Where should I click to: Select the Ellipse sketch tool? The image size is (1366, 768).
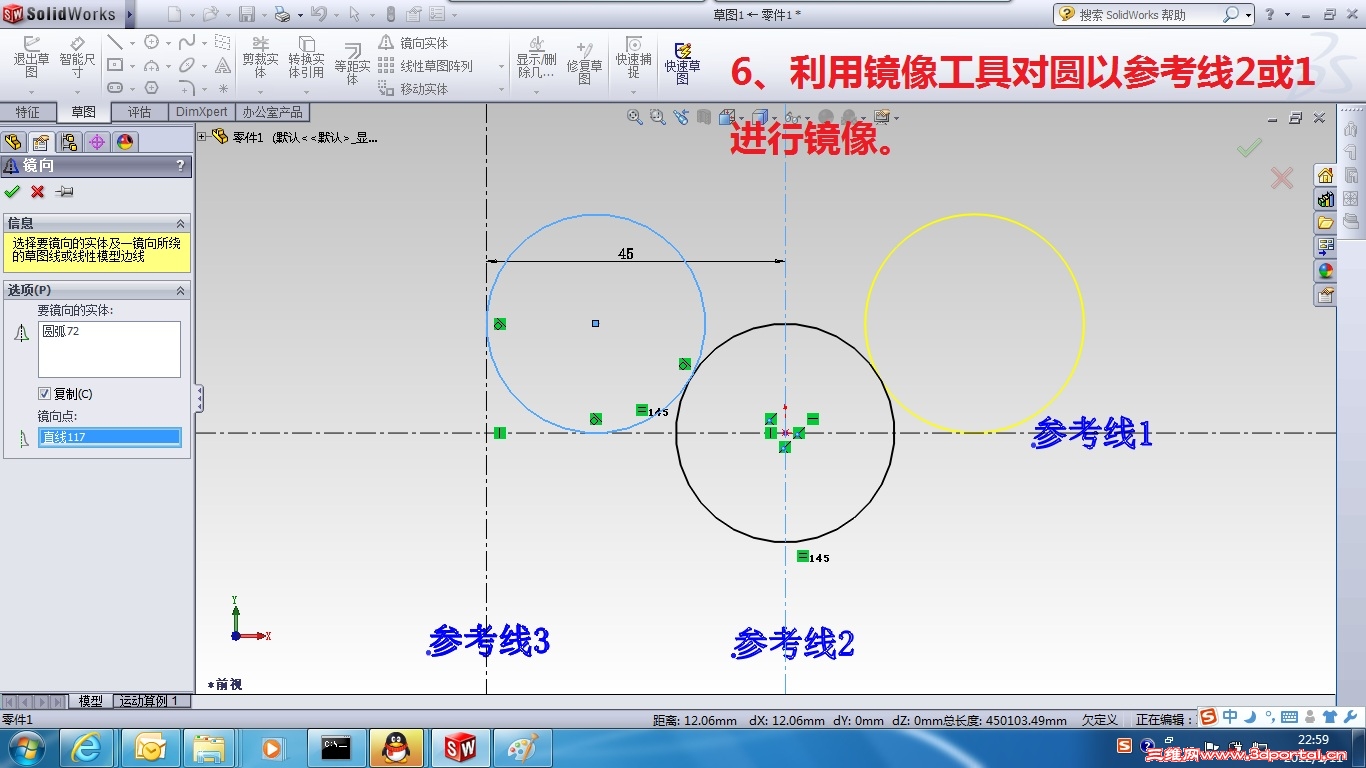coord(187,65)
